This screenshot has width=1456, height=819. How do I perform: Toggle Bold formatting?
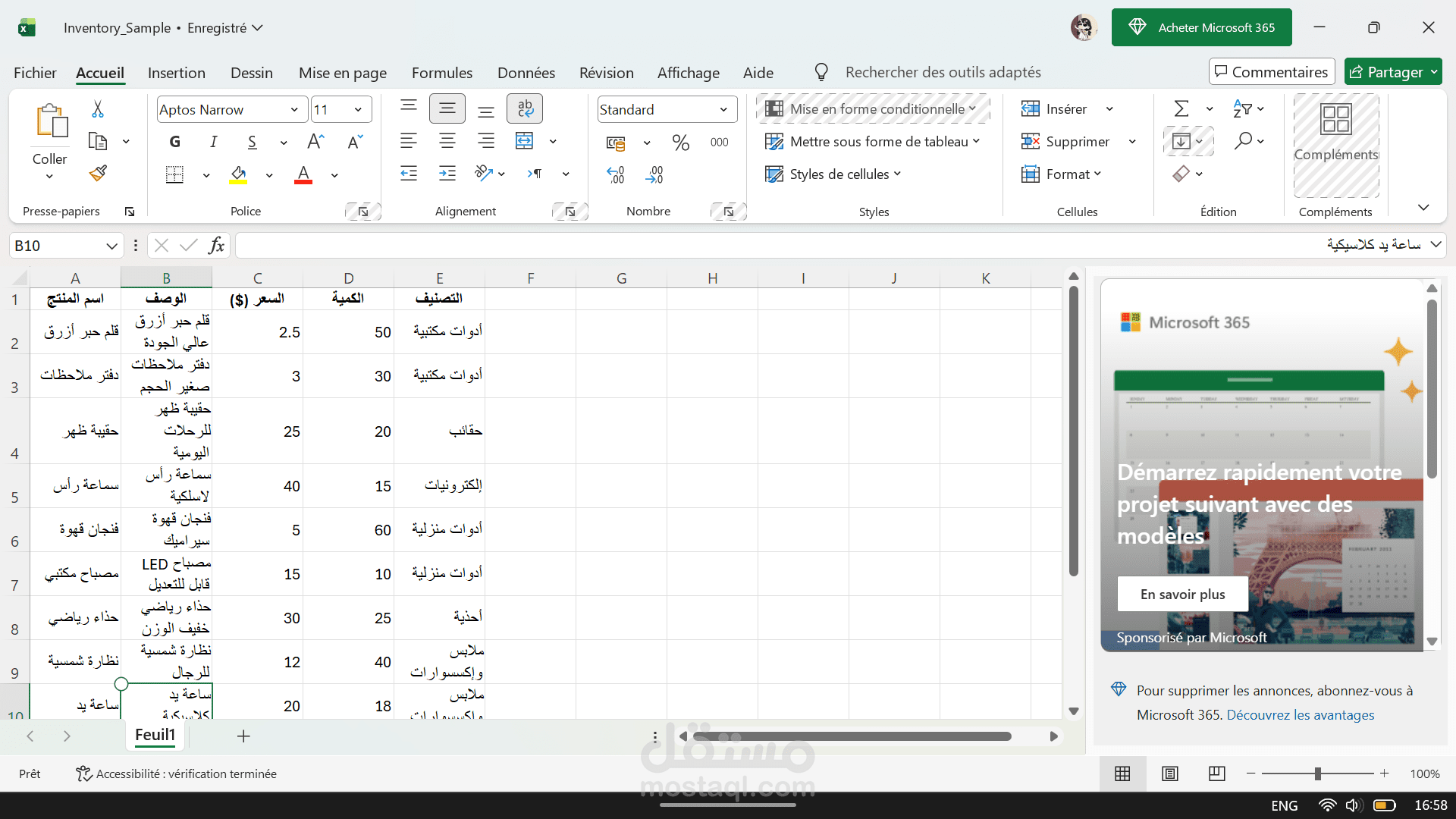click(x=175, y=142)
